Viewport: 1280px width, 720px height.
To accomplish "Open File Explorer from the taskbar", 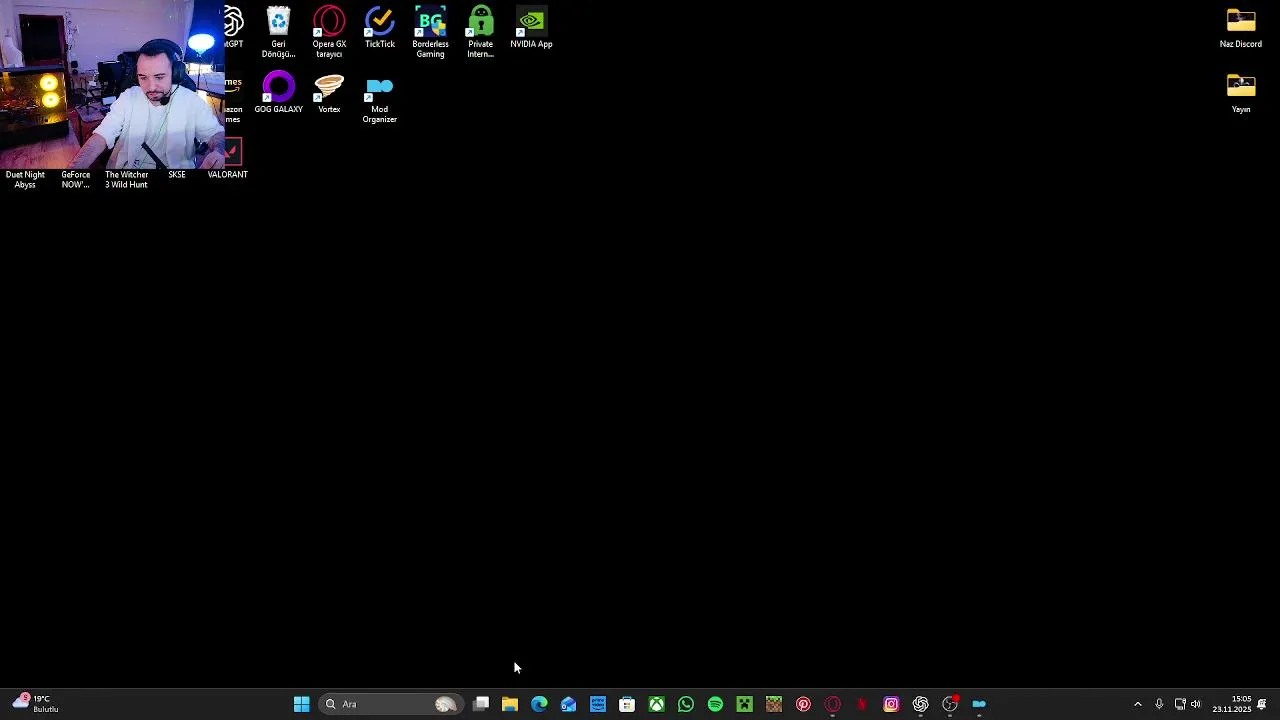I will pyautogui.click(x=510, y=704).
